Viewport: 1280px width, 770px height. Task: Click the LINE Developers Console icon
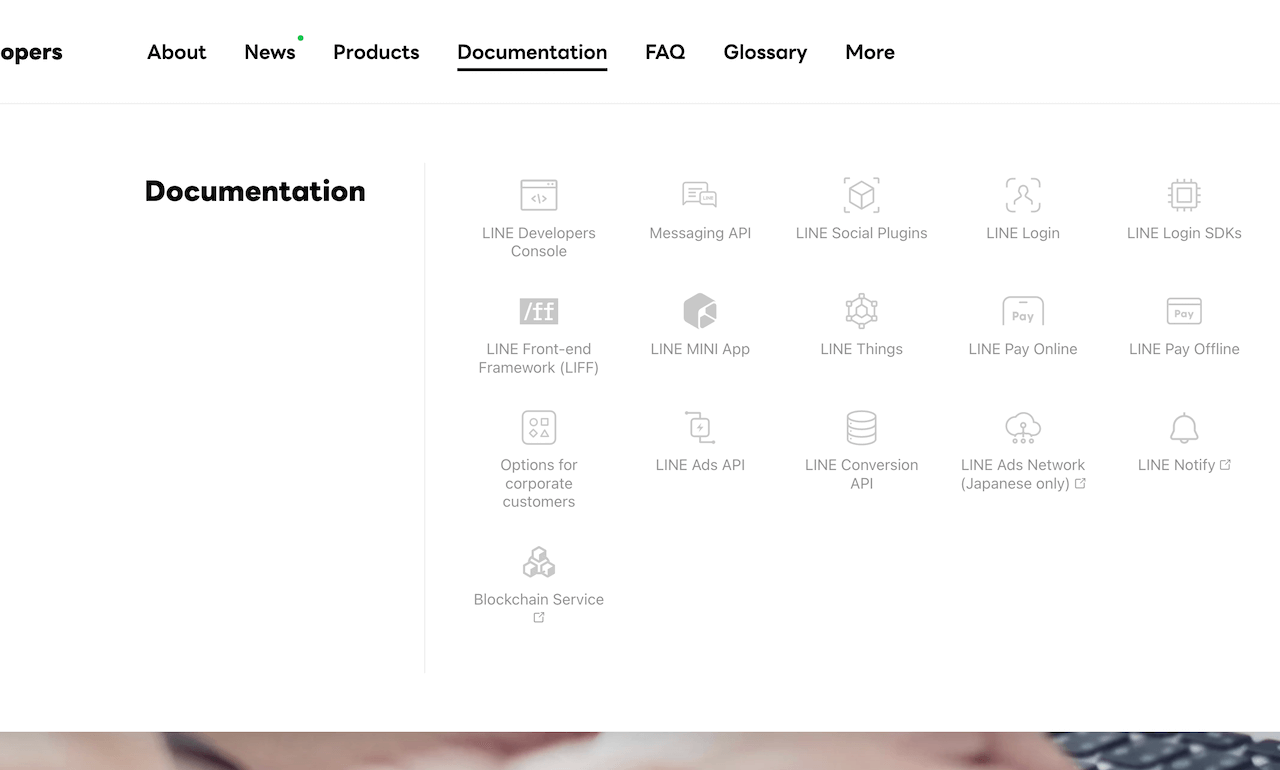(x=538, y=195)
